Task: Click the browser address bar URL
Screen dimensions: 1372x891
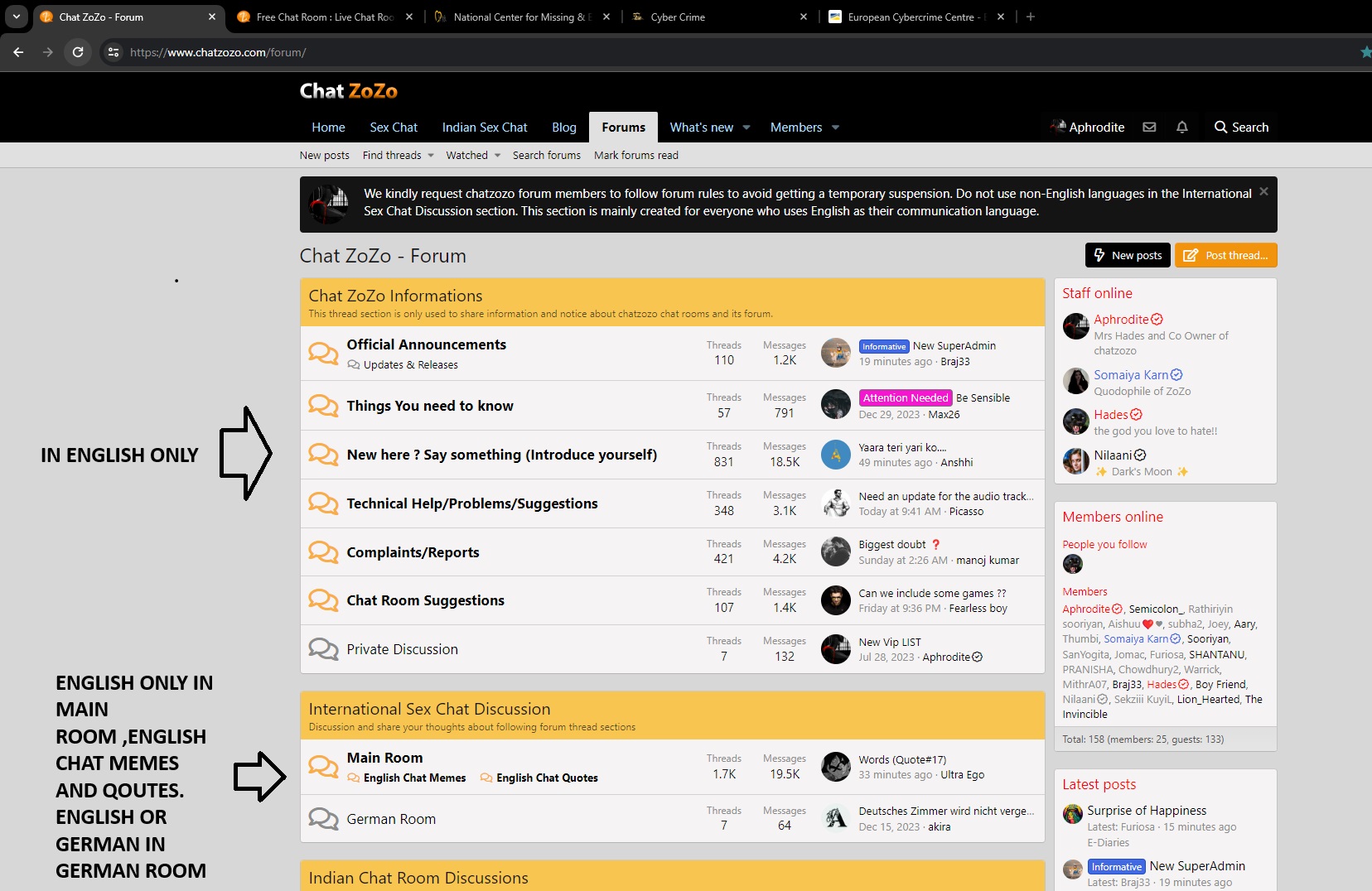Action: [218, 52]
